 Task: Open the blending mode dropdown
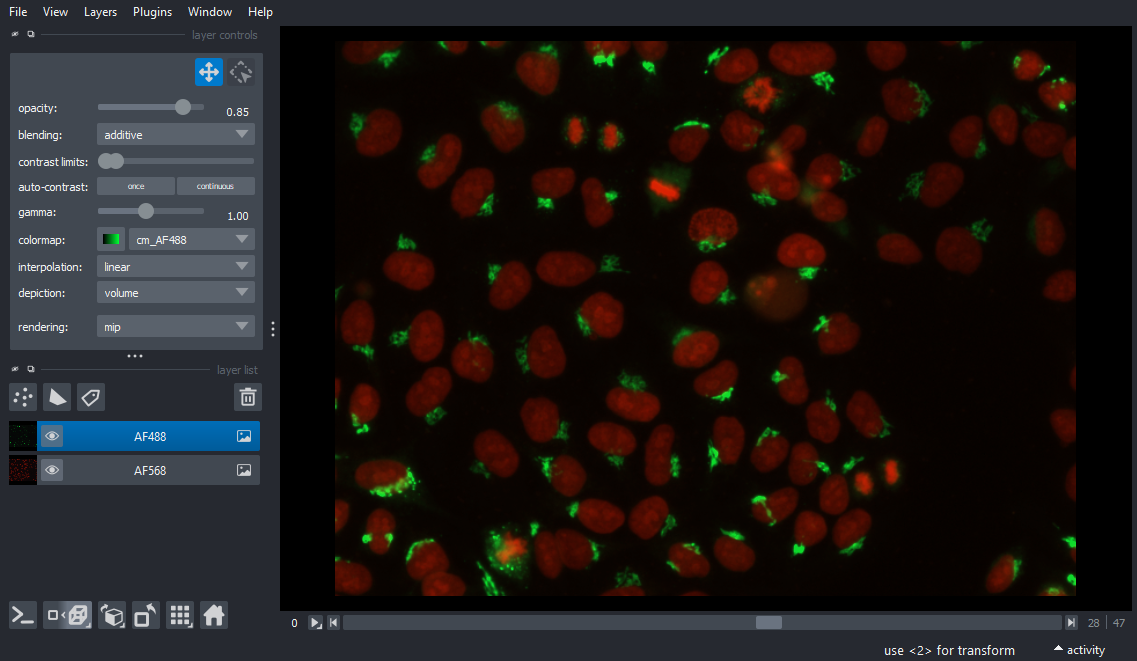[x=175, y=135]
